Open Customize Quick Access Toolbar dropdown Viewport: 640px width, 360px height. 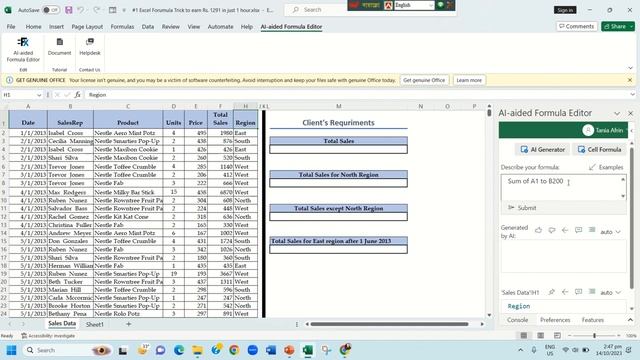124,10
